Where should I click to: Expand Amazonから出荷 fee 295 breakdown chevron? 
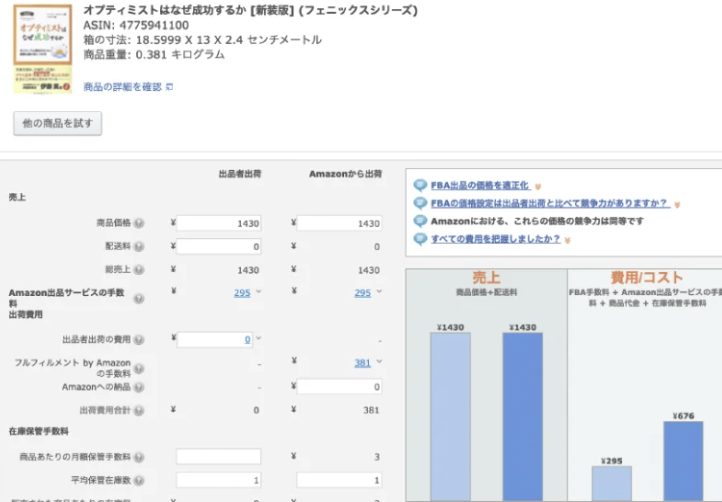[379, 292]
